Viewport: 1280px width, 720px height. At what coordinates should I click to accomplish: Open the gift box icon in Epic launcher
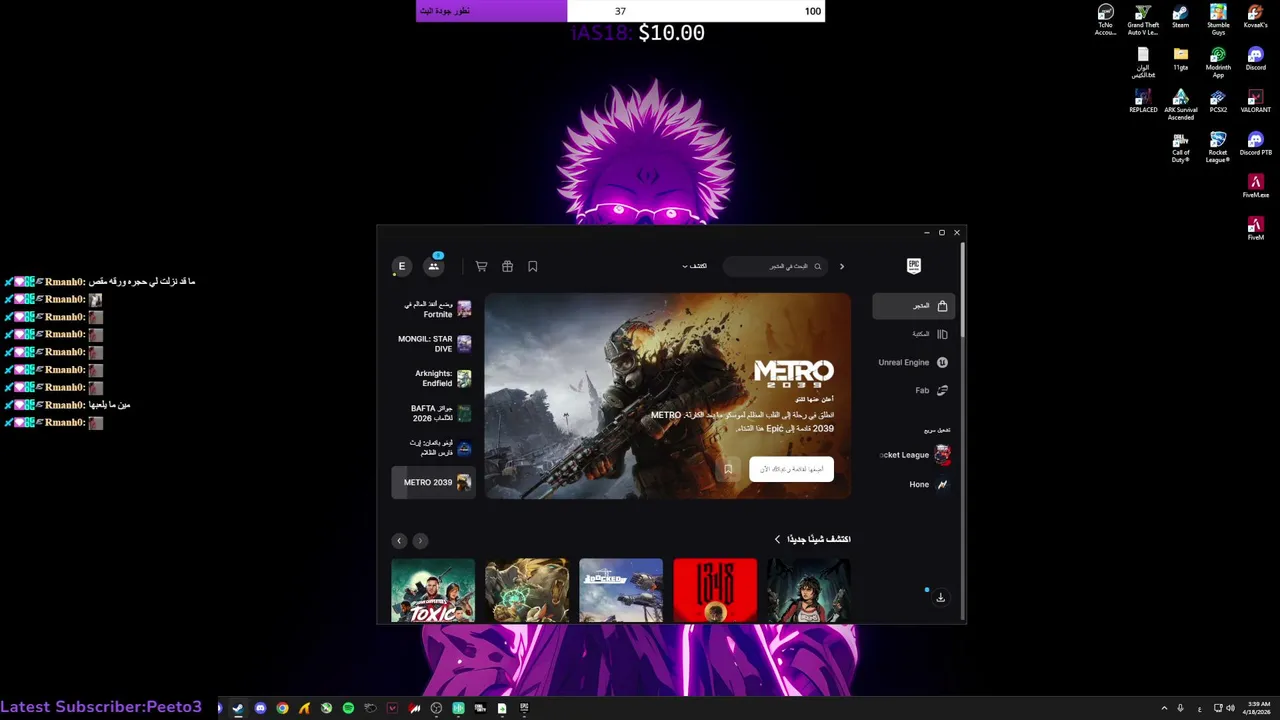coord(507,266)
